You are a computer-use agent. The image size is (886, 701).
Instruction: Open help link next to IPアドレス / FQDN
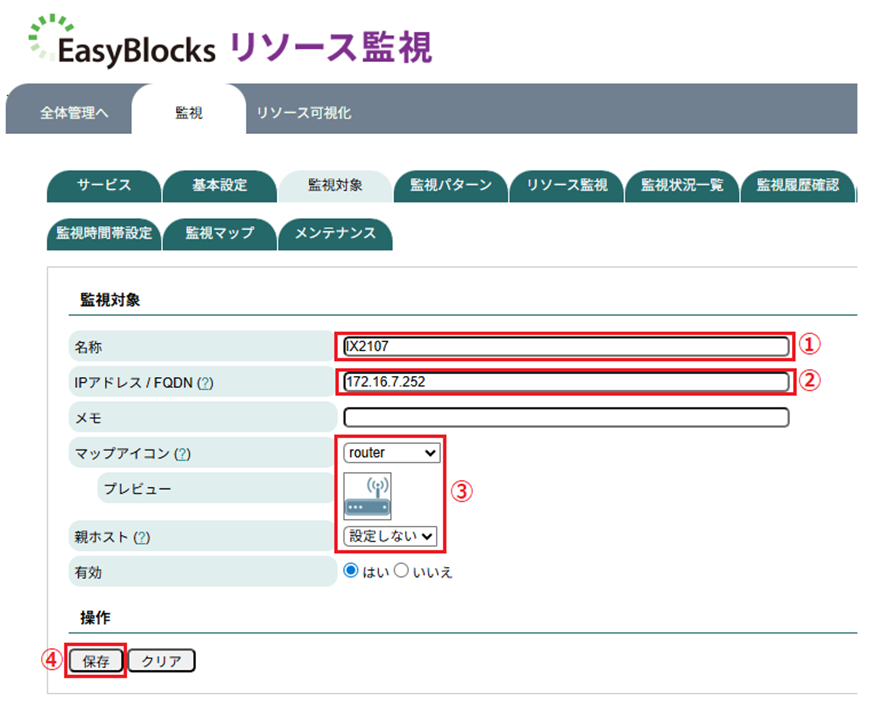[205, 383]
